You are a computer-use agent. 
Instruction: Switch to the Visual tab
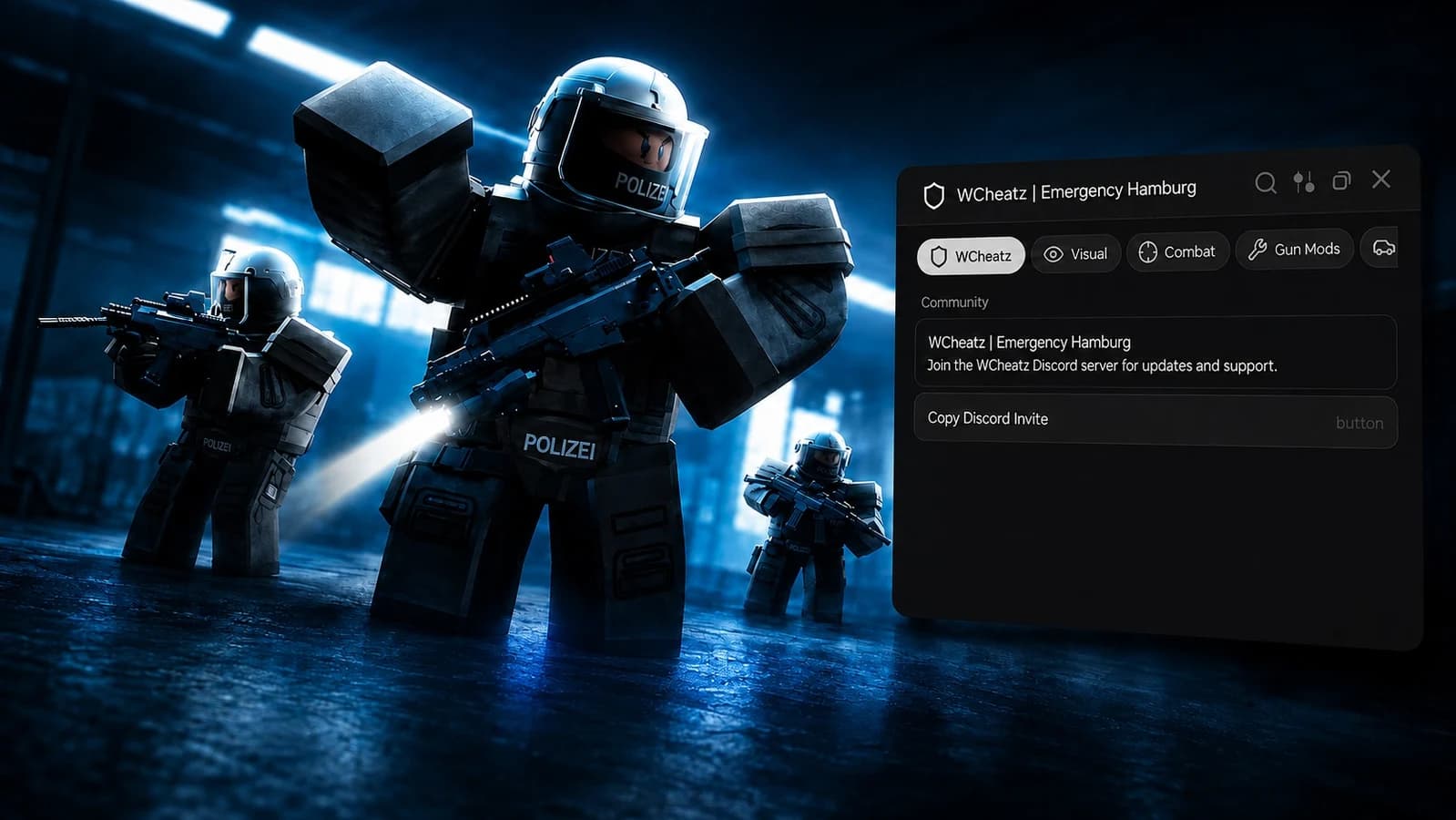(x=1076, y=254)
